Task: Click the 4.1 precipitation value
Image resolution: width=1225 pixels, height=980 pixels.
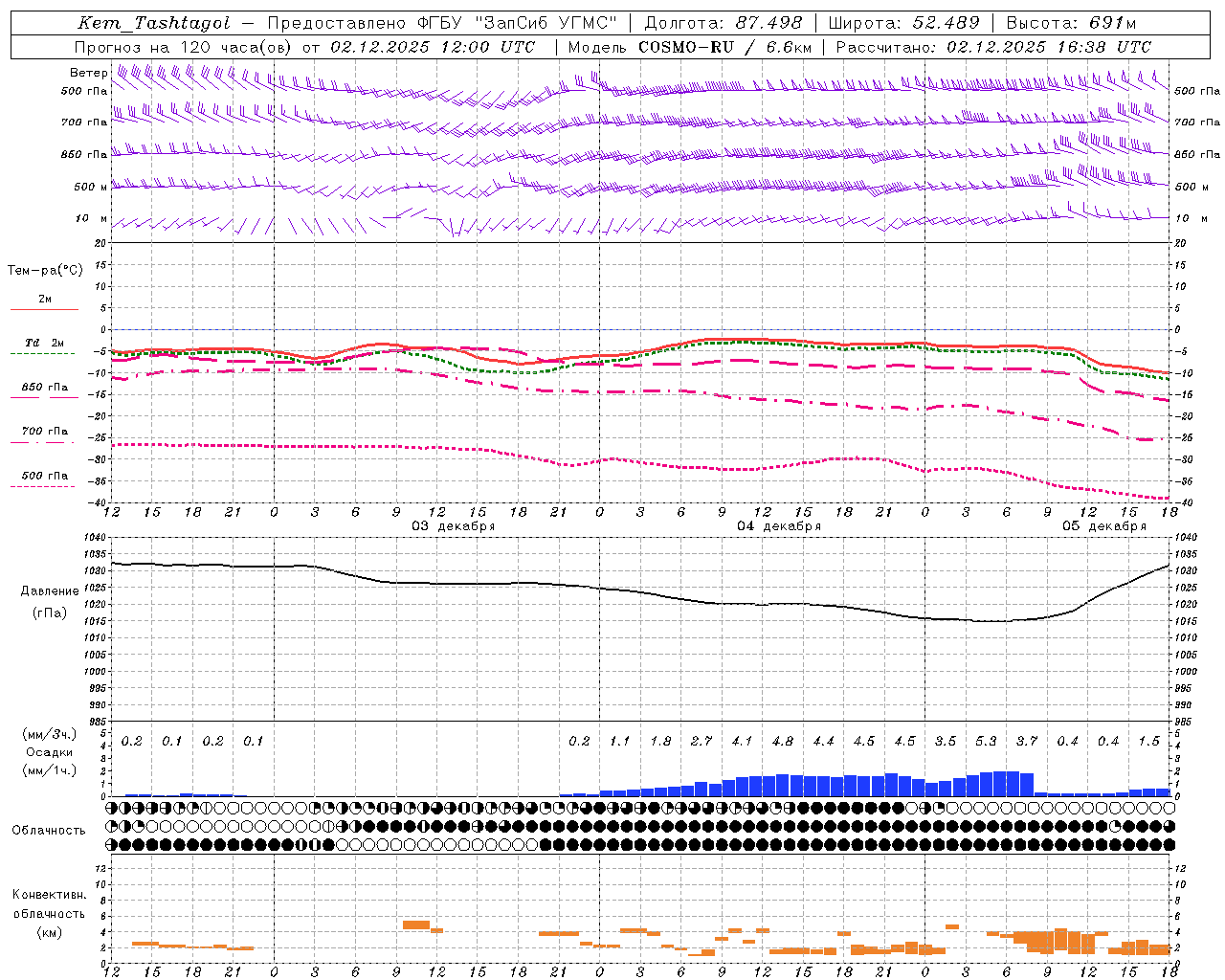Action: (x=742, y=742)
